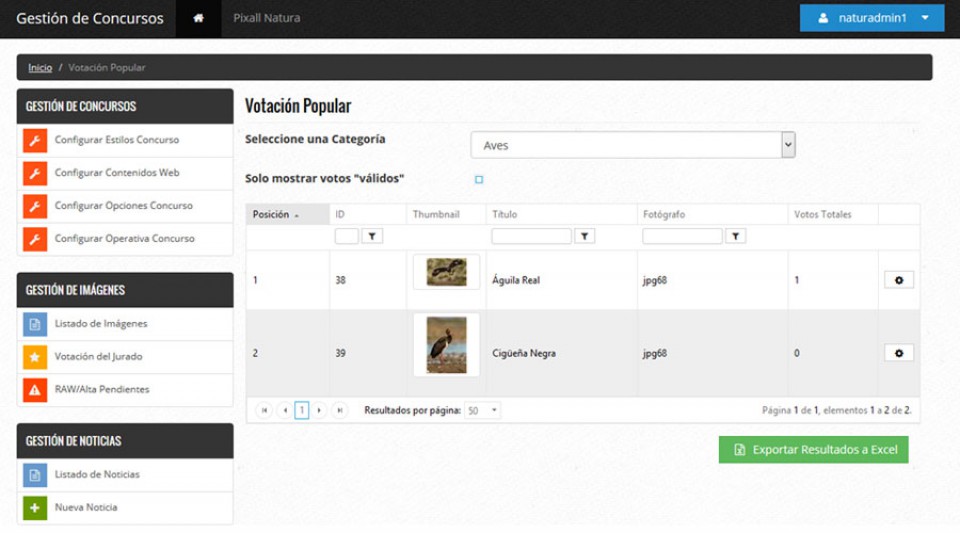Click the Fotógrafo column filter icon
Viewport: 960px width, 533px height.
click(735, 236)
